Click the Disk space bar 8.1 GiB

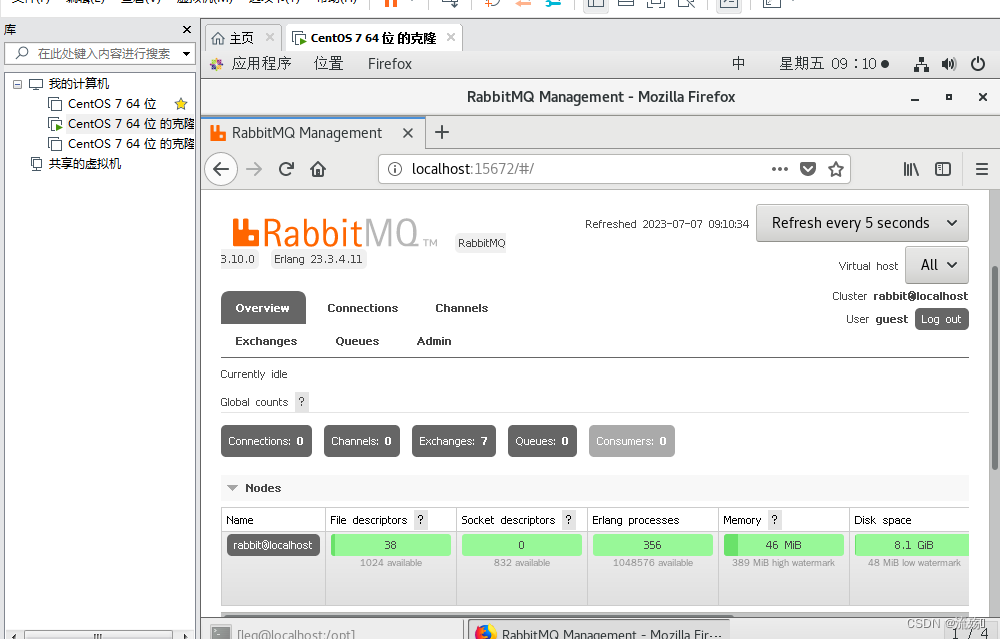[x=913, y=545]
